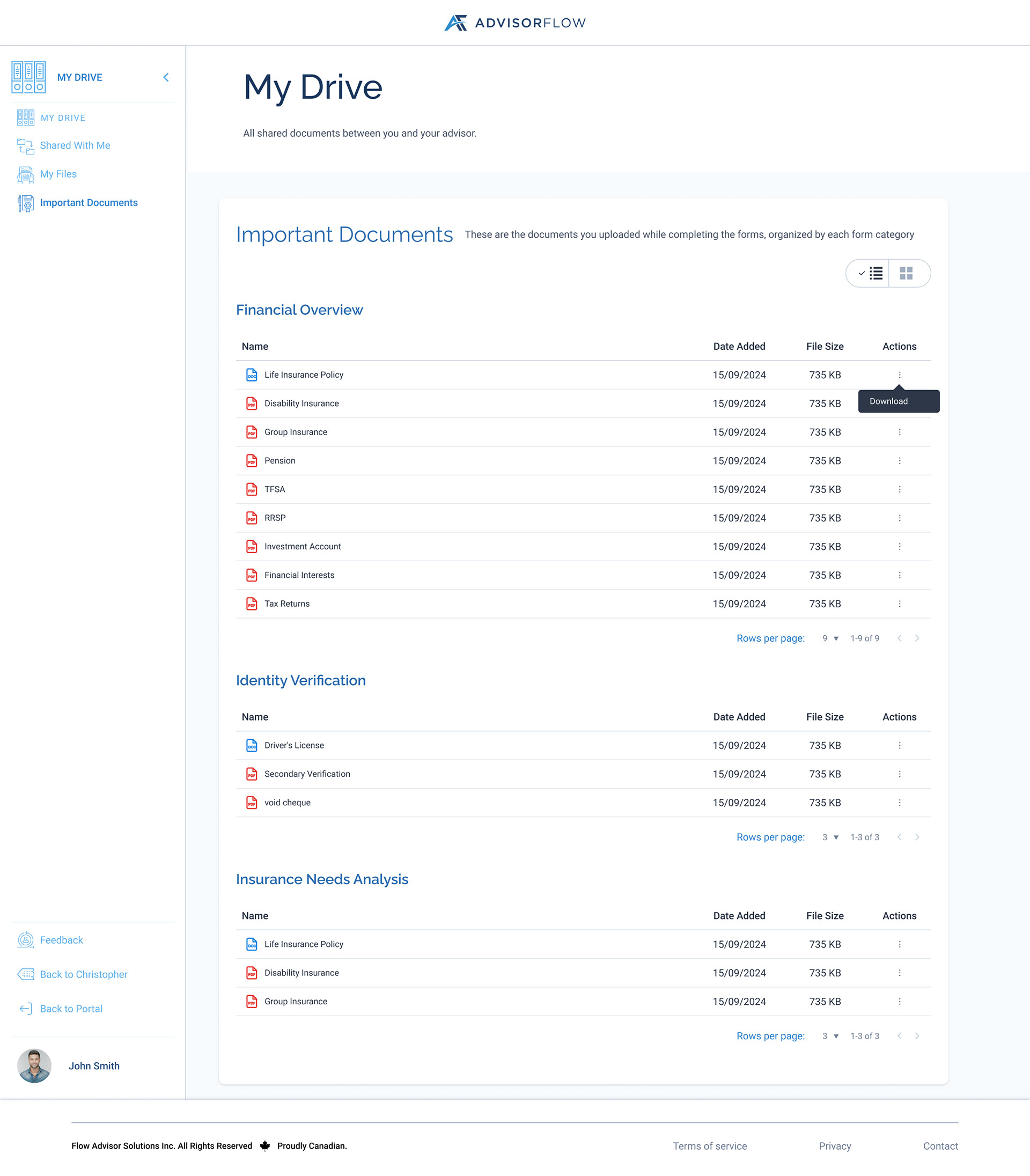Open the Feedback icon in sidebar
This screenshot has width=1030, height=1176.
coord(26,940)
